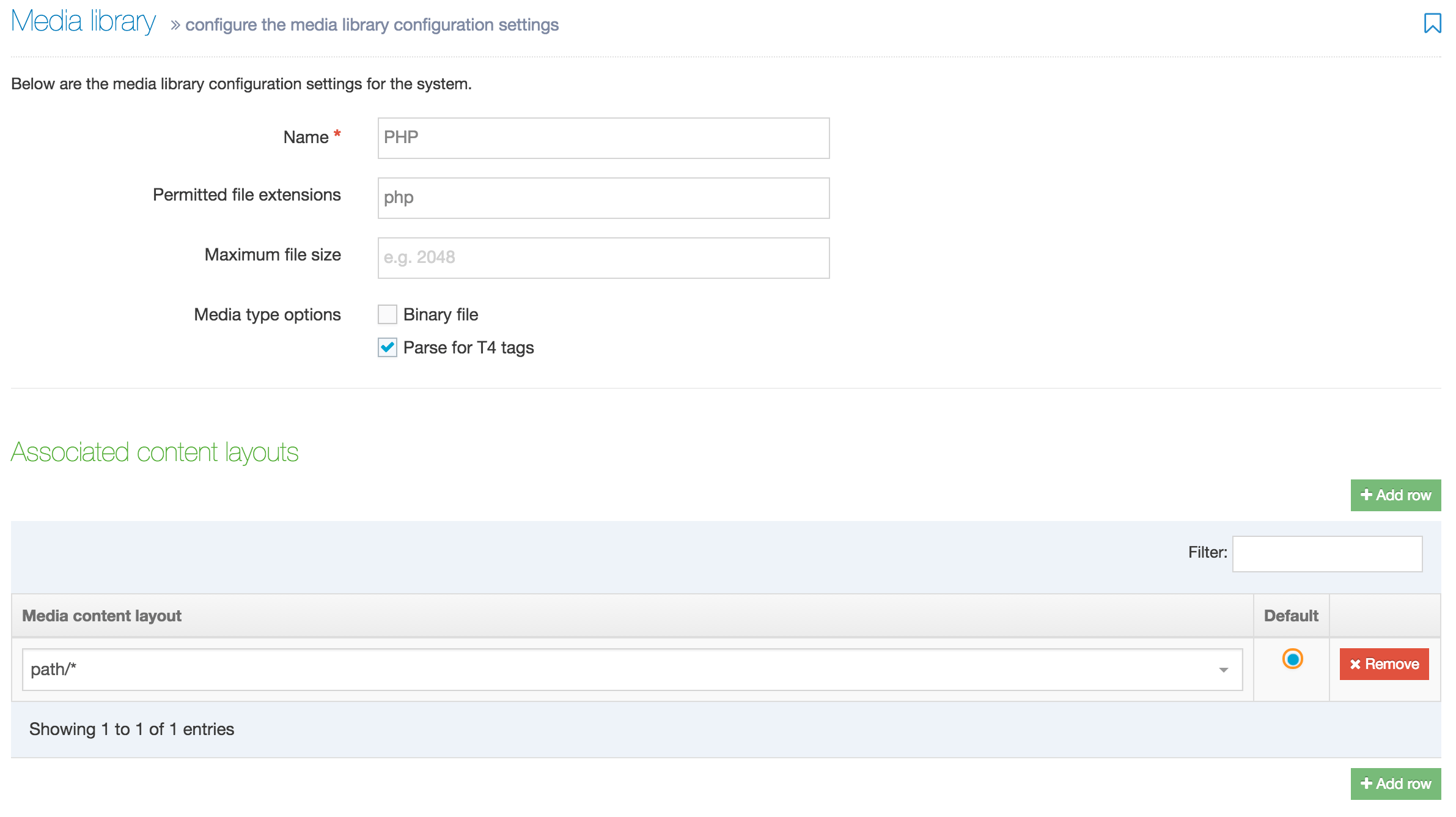Click the X icon on Remove button
The height and width of the screenshot is (817, 1456).
coord(1355,664)
